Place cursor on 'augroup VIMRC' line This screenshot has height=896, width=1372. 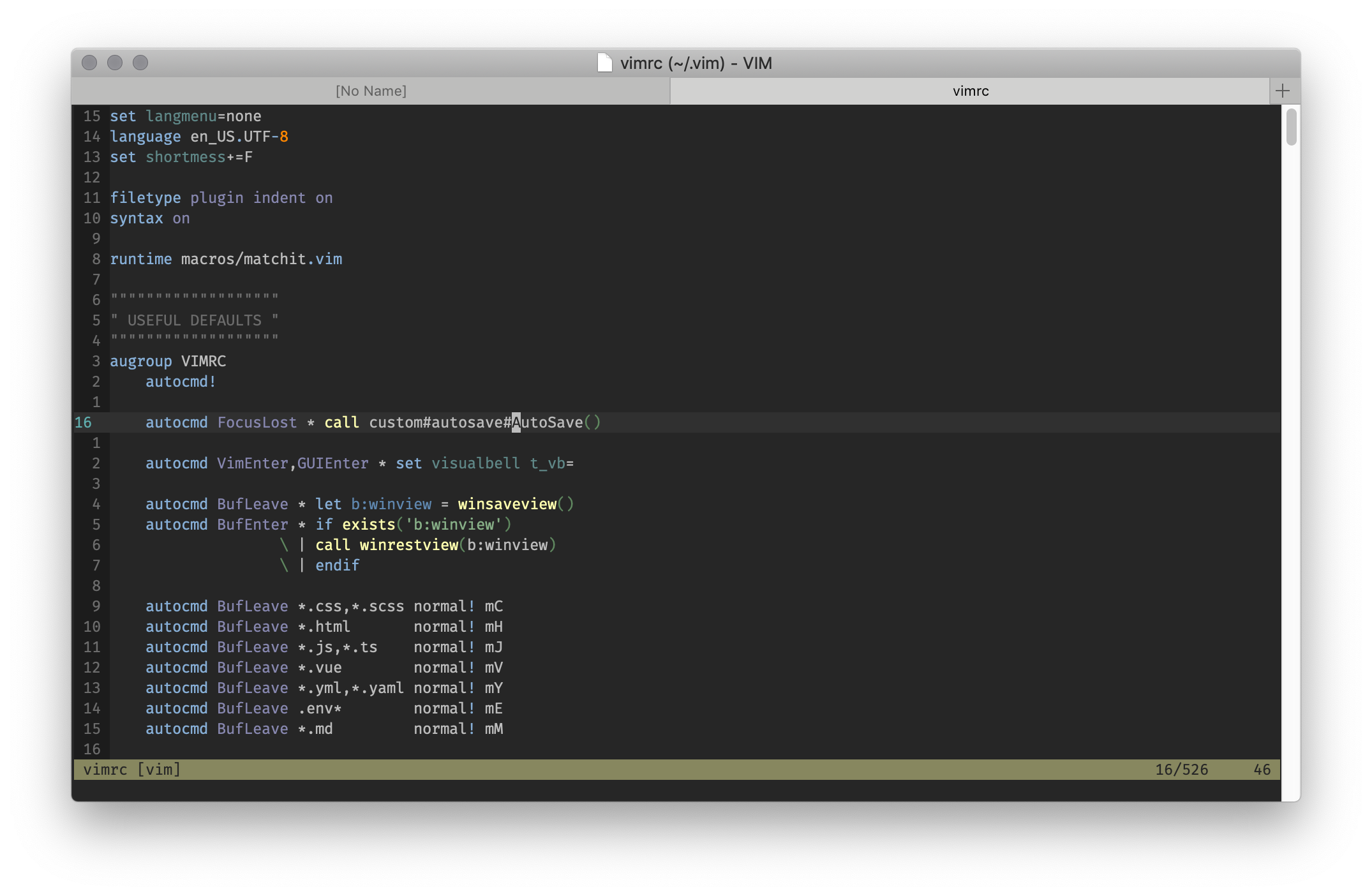168,361
